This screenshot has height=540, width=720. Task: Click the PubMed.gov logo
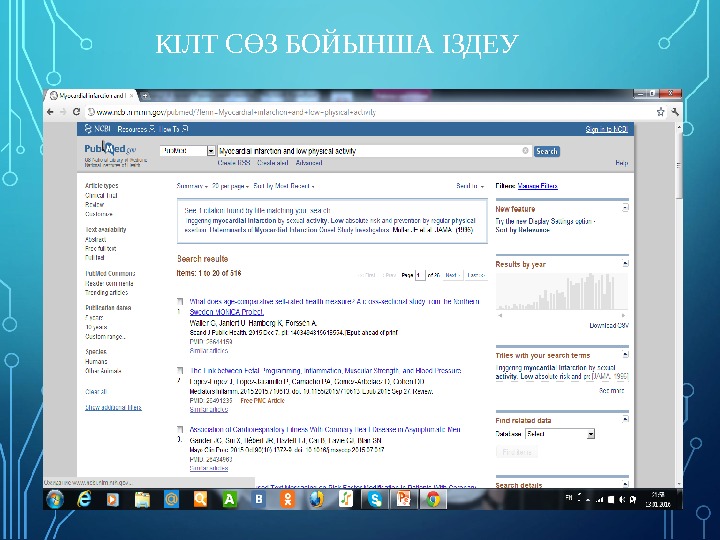(110, 149)
